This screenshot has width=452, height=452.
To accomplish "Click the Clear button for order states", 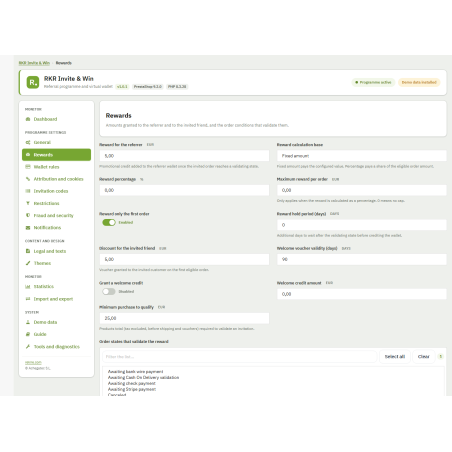I will tap(423, 357).
